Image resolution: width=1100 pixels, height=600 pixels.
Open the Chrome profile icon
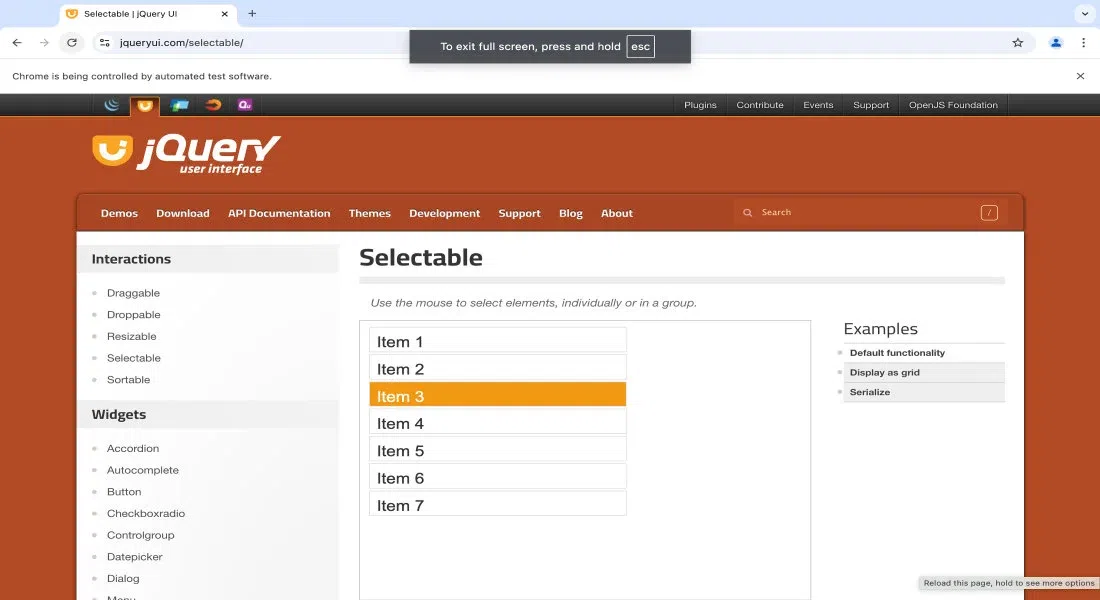(1056, 43)
